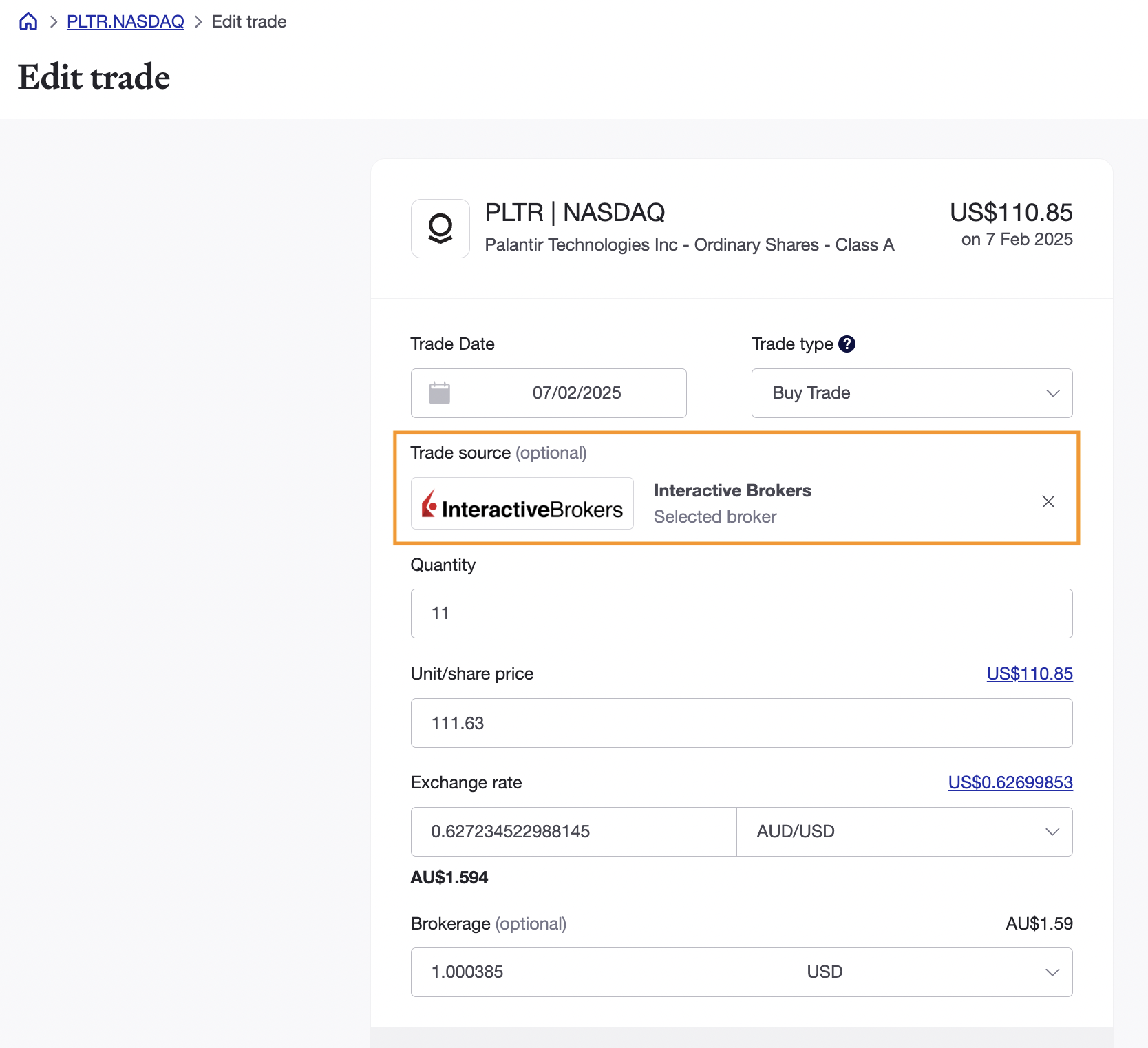The image size is (1148, 1048).
Task: Apply the US$0.62699853 exchange rate
Action: (1010, 782)
